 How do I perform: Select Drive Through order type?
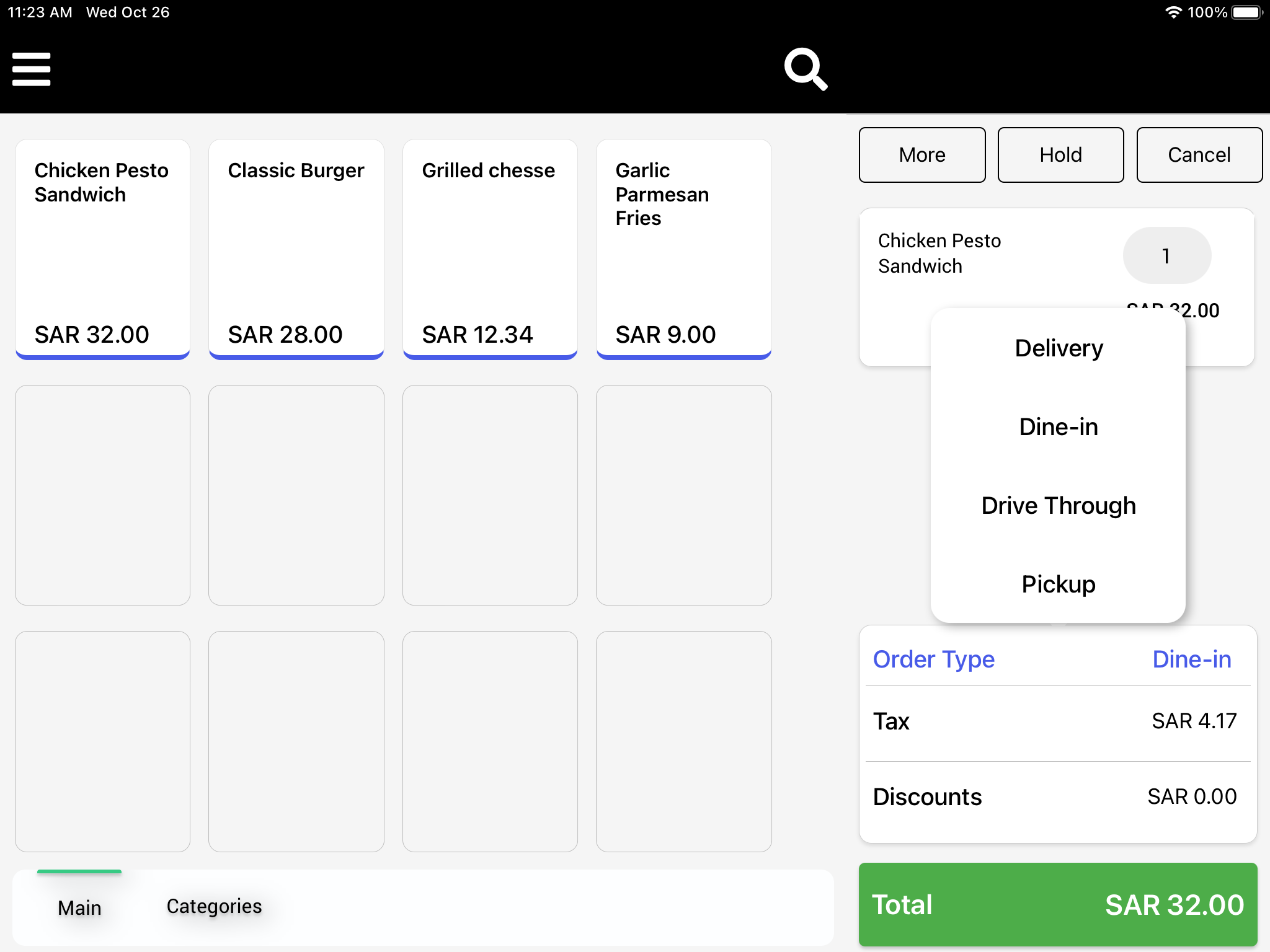(x=1059, y=506)
